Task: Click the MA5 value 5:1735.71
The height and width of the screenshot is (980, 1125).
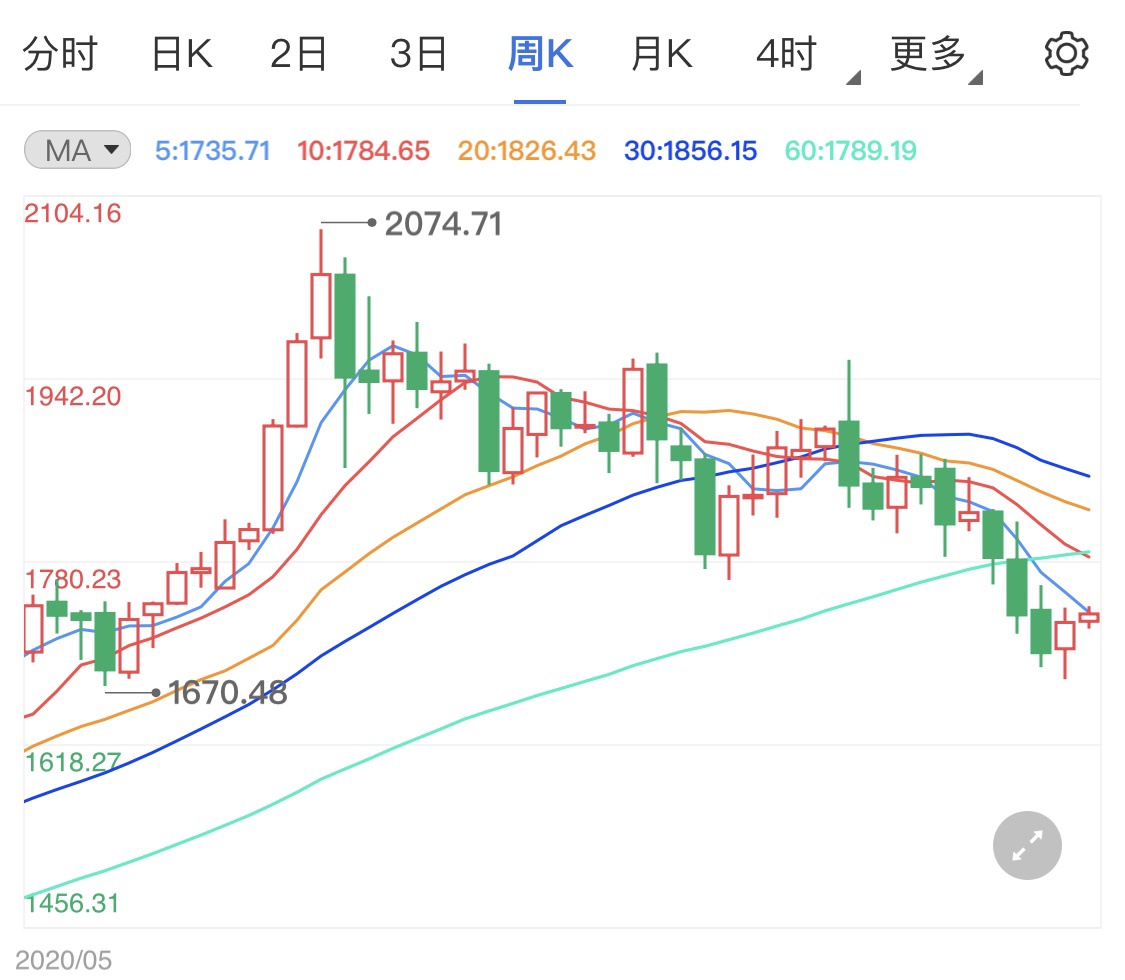Action: tap(212, 151)
